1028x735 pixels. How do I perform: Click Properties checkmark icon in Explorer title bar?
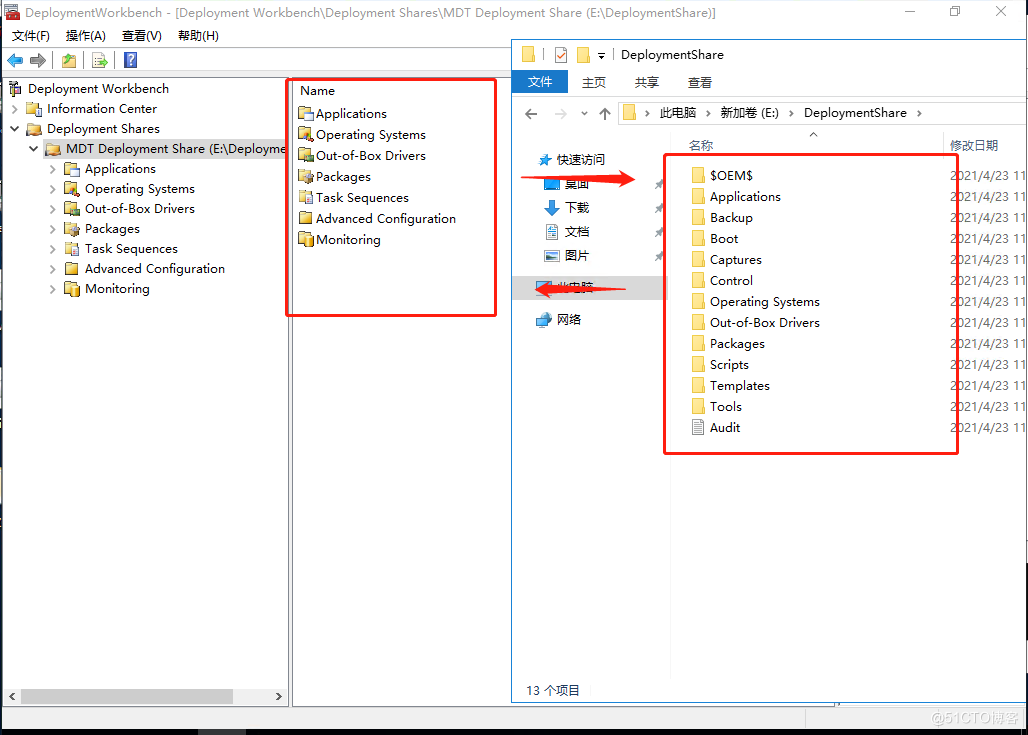coord(561,55)
